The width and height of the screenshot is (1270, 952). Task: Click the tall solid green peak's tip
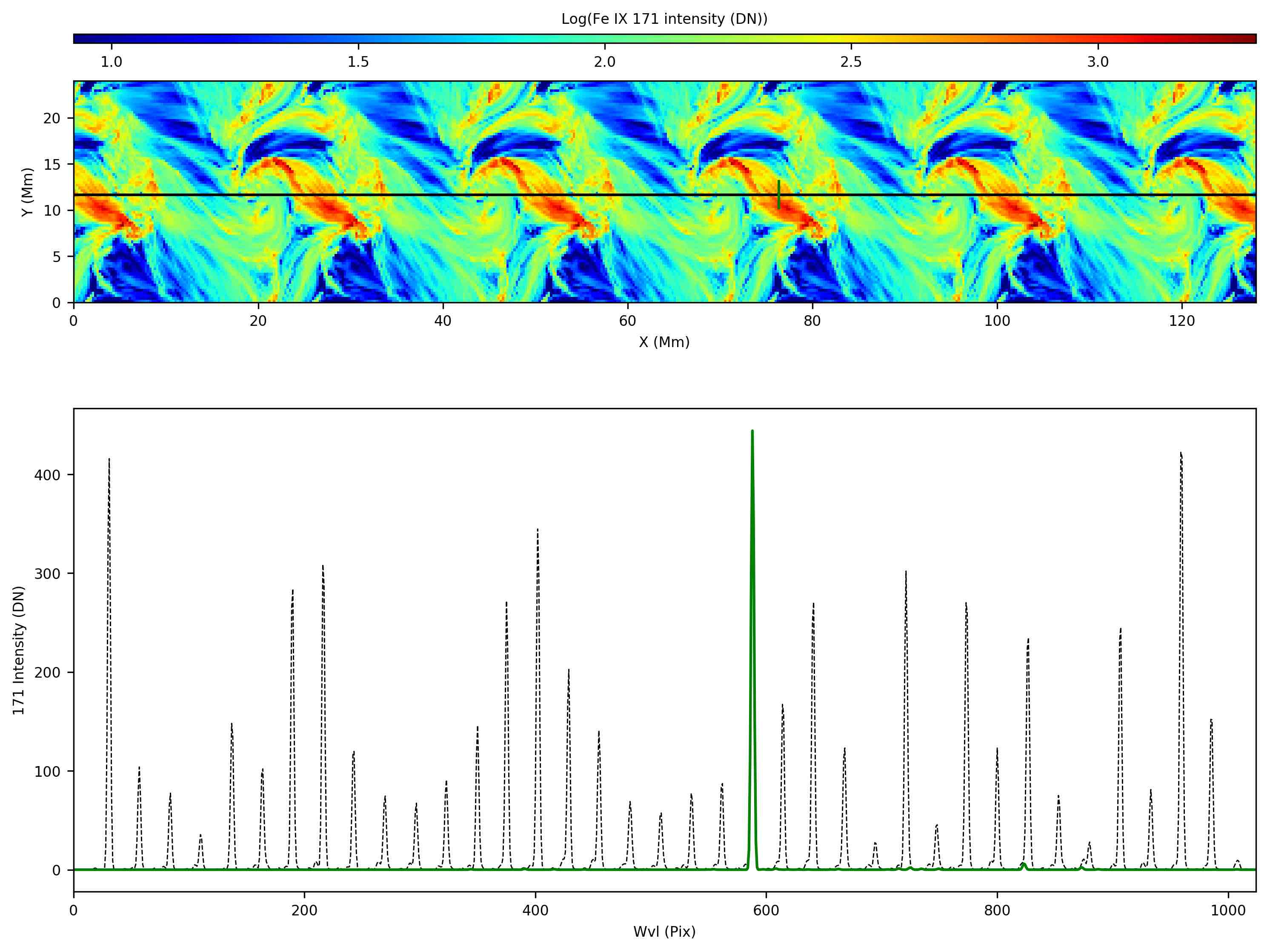tap(752, 431)
